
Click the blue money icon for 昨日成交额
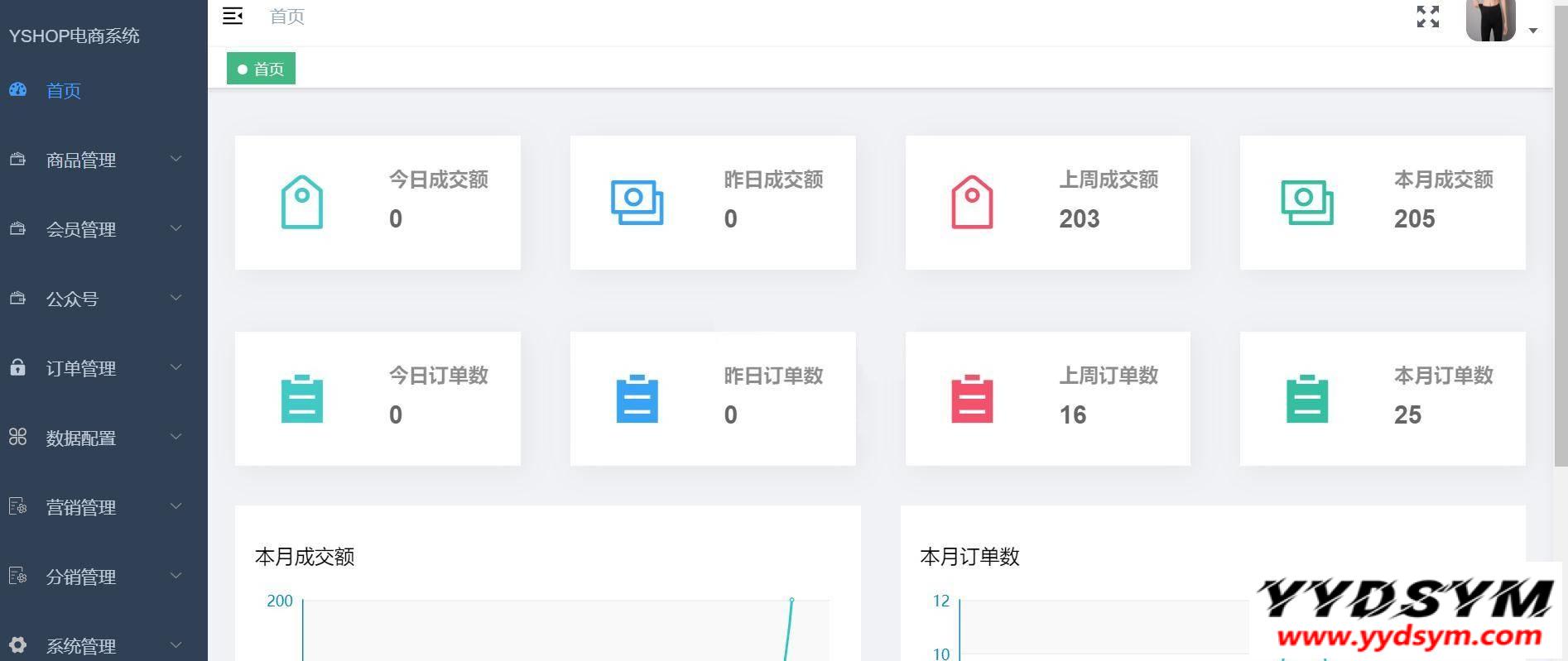click(637, 202)
